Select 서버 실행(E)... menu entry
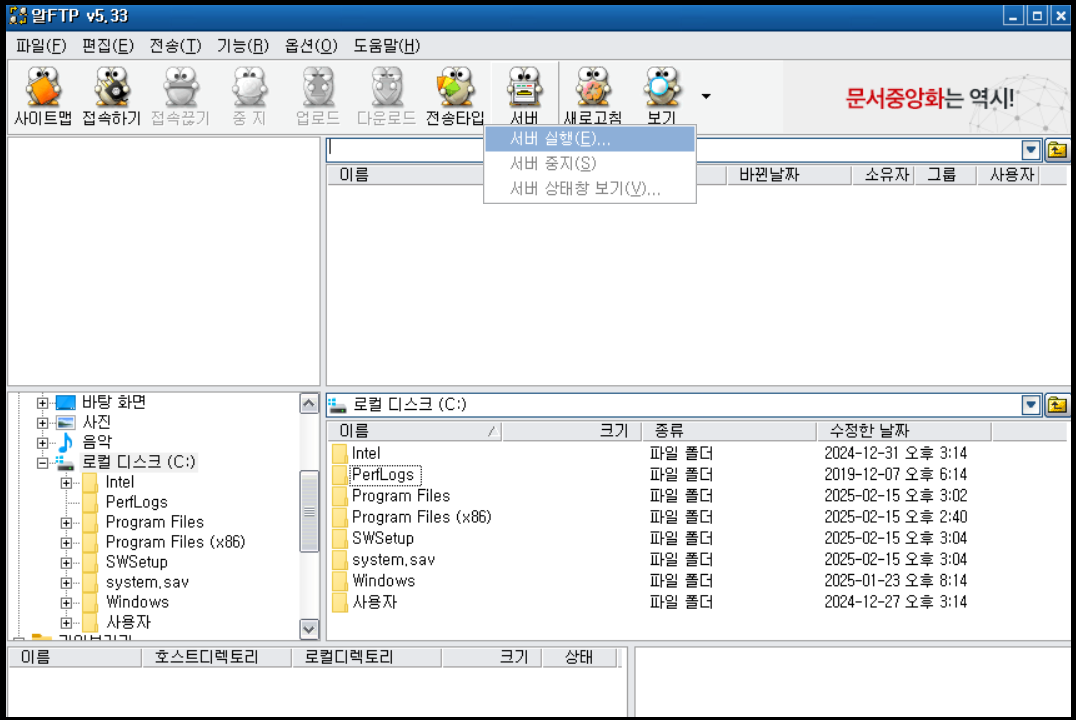The width and height of the screenshot is (1076, 720). (590, 139)
